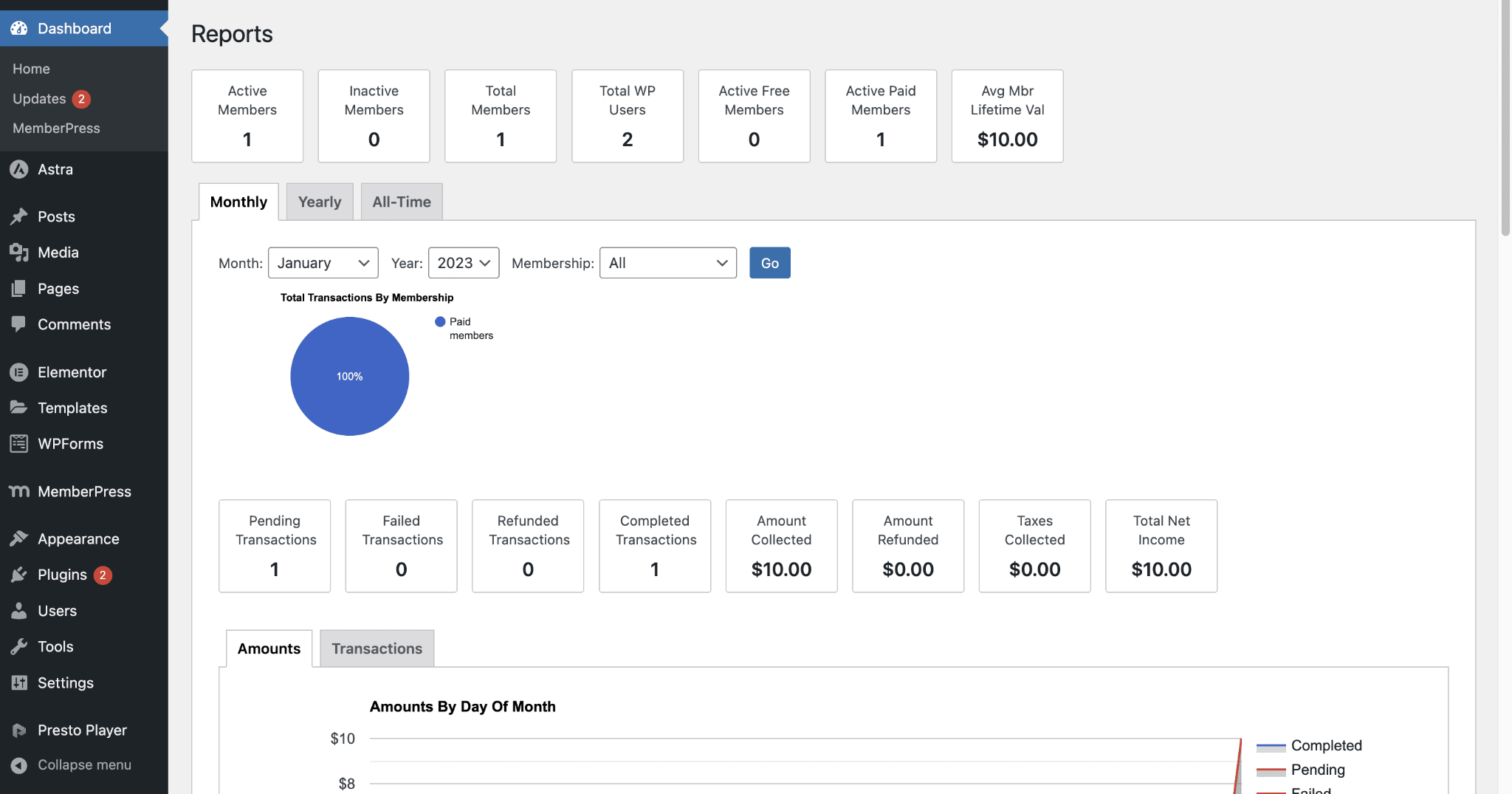Go to the Home submenu link

click(x=31, y=69)
